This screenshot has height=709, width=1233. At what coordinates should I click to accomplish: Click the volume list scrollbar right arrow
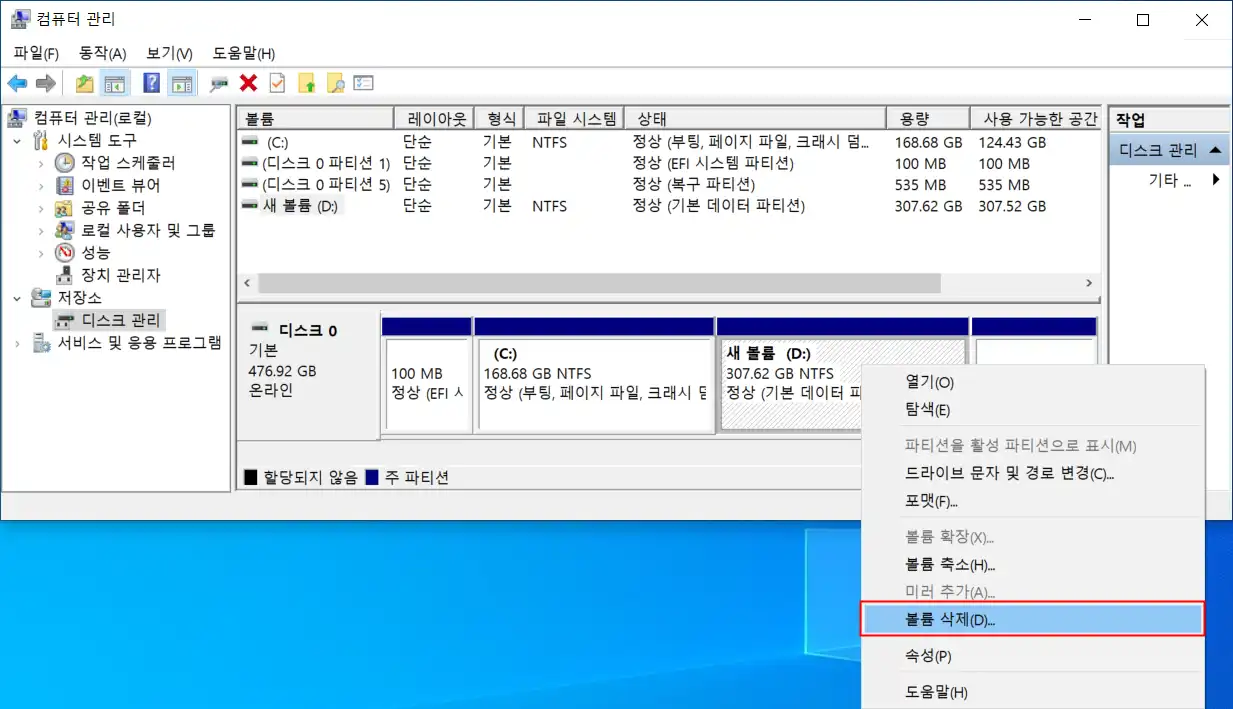[x=1091, y=284]
